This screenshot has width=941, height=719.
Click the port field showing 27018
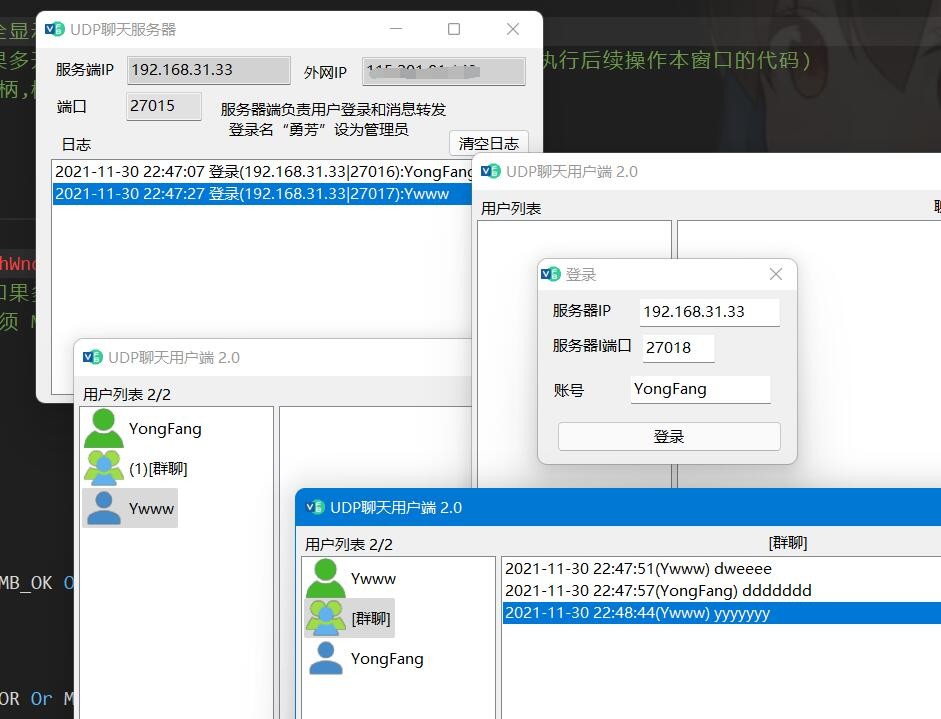pyautogui.click(x=678, y=348)
